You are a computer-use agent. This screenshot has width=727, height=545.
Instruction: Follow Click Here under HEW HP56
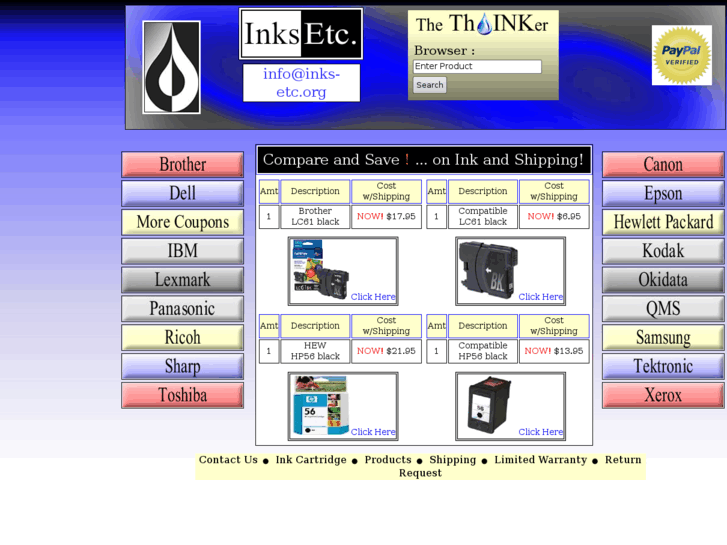point(373,432)
